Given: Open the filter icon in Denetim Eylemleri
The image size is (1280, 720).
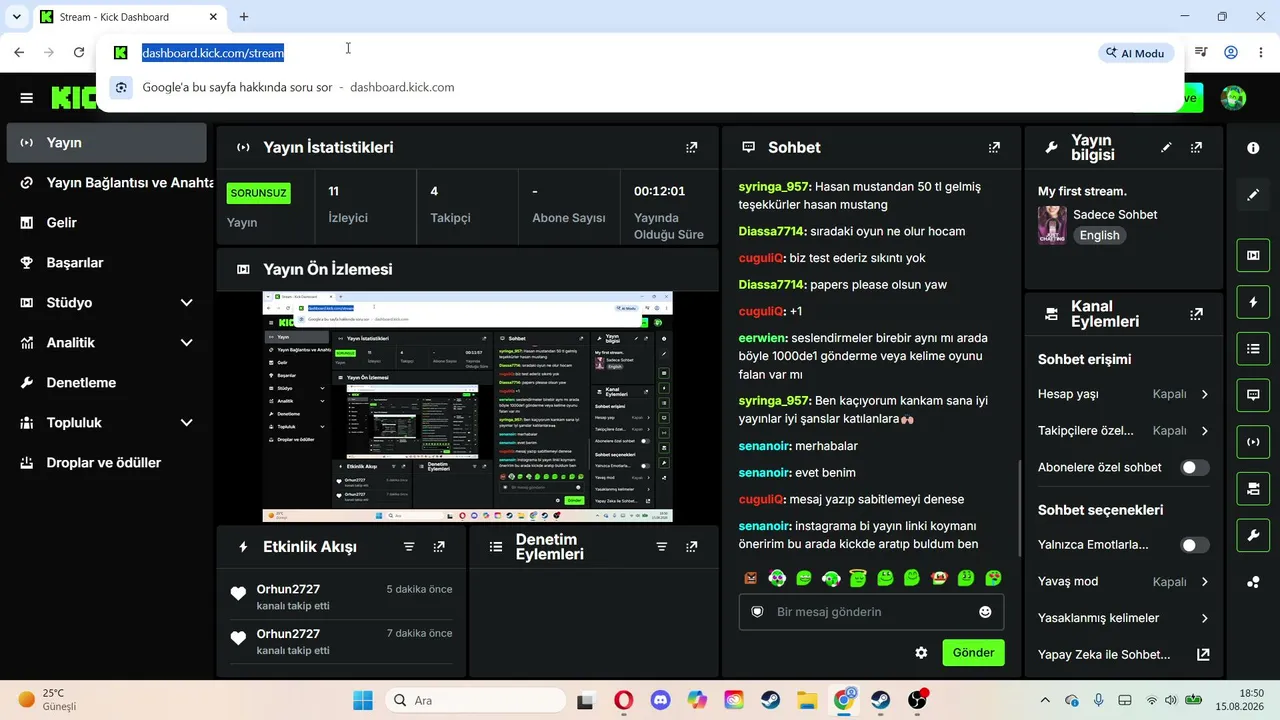Looking at the screenshot, I should click(x=661, y=547).
